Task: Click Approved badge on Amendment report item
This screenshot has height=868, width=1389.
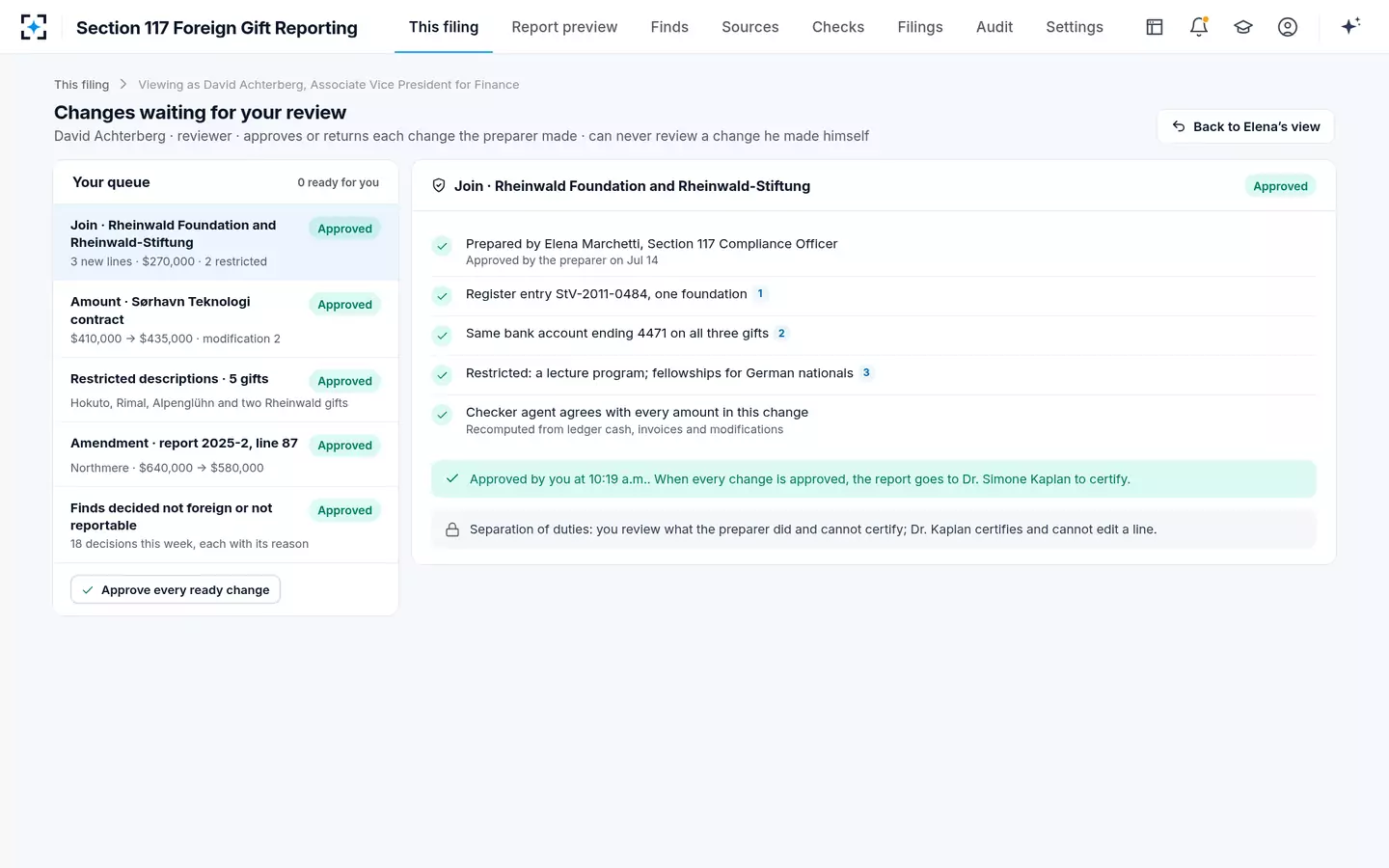Action: [x=344, y=446]
